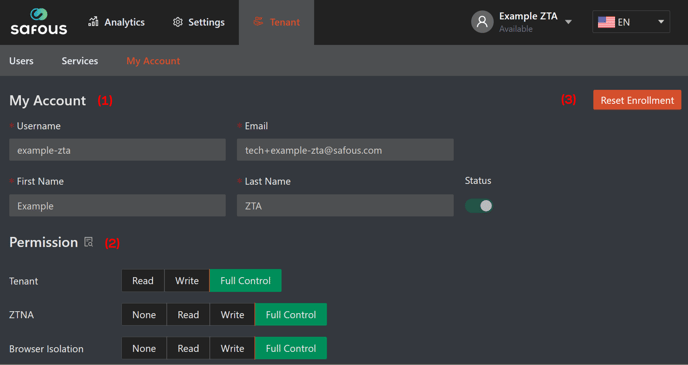Viewport: 688px width, 365px height.
Task: Click the First Name input field
Action: pyautogui.click(x=118, y=205)
